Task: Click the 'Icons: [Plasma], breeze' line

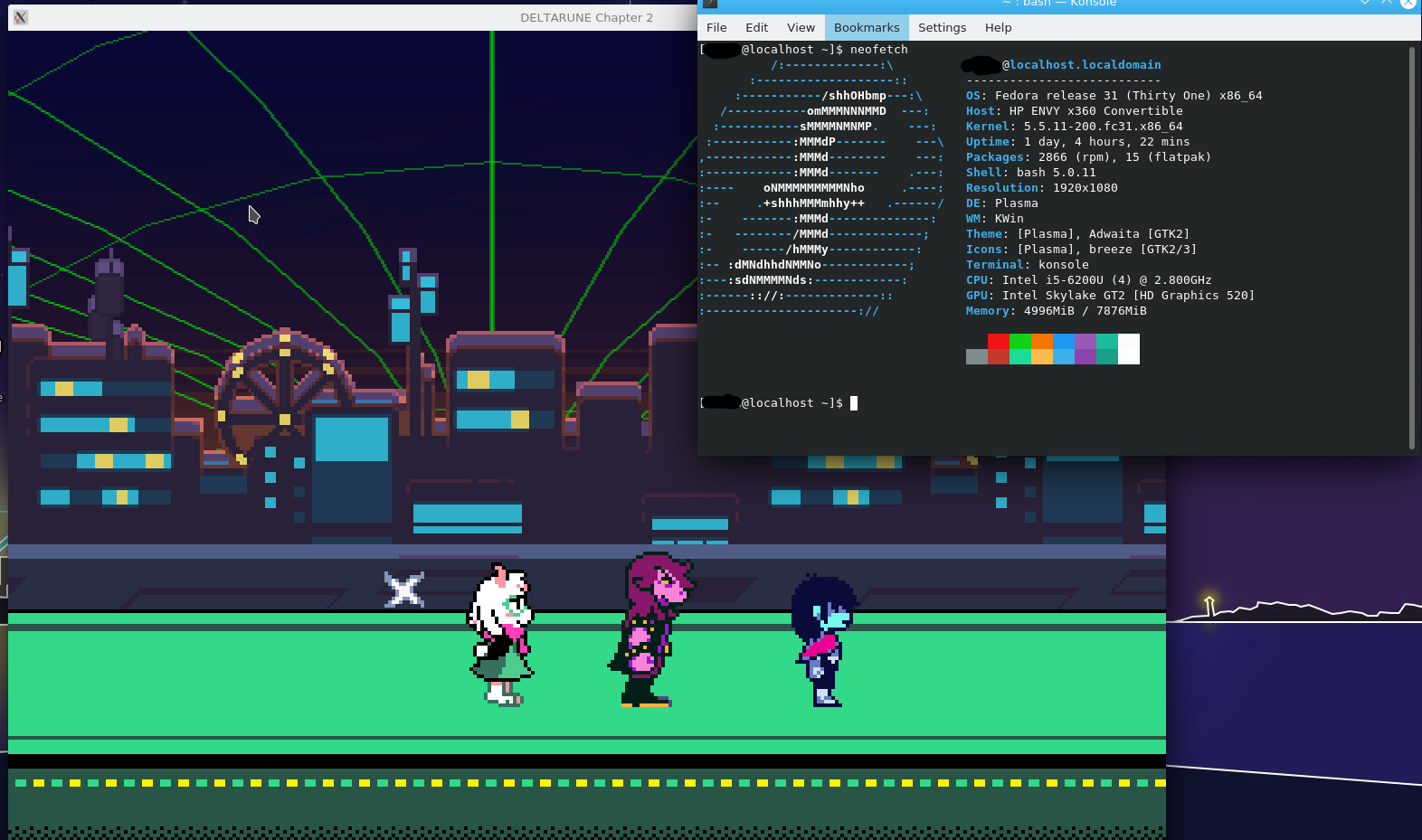Action: tap(1081, 250)
